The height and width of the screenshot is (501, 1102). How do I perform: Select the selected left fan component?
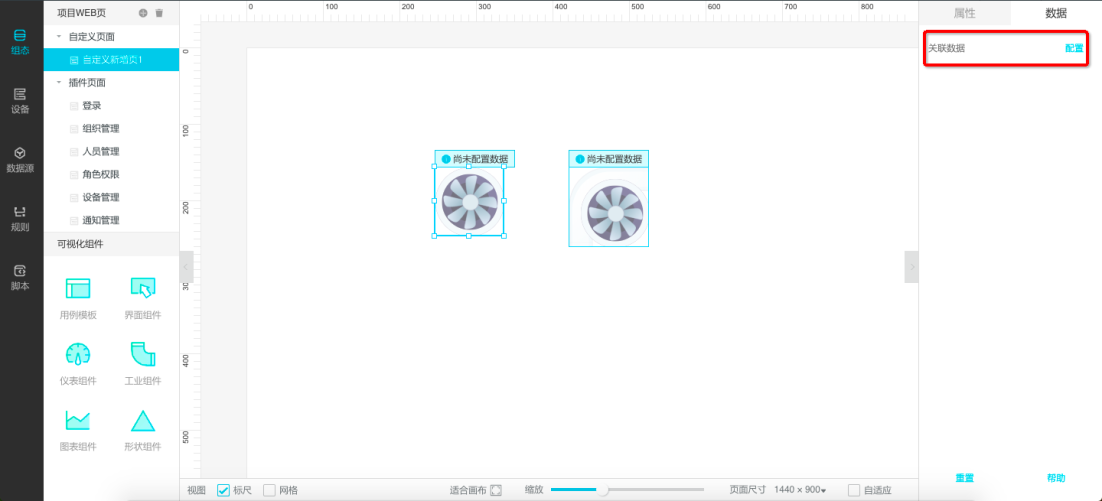(x=469, y=201)
